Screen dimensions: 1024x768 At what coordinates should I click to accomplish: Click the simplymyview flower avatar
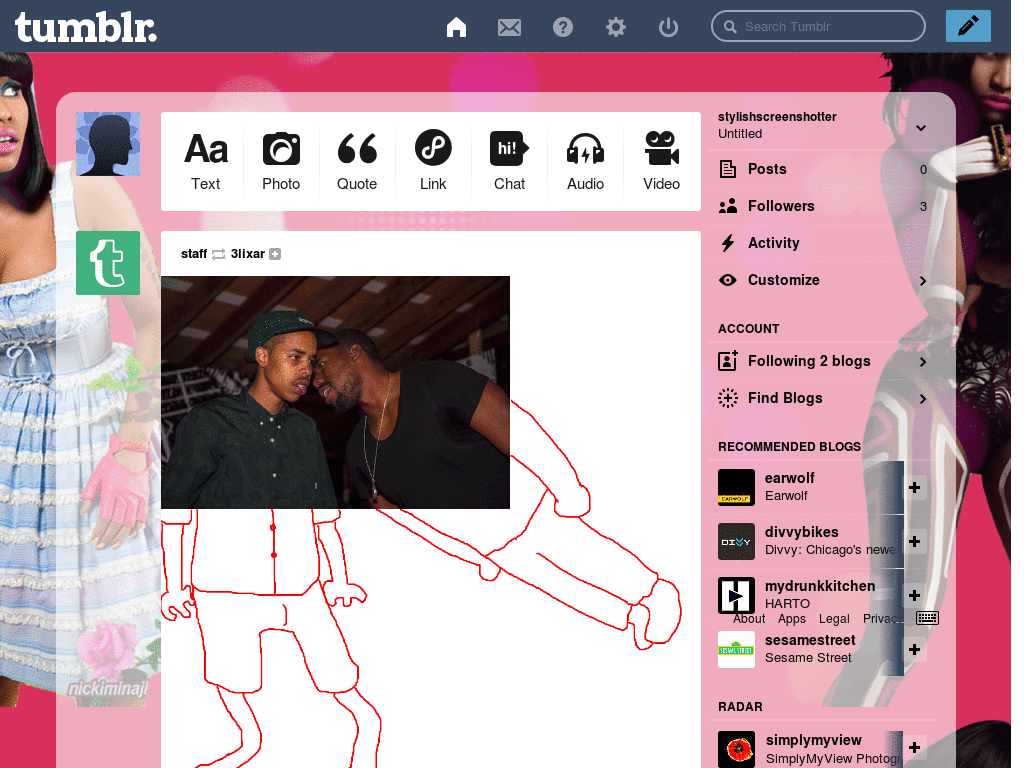[x=736, y=749]
